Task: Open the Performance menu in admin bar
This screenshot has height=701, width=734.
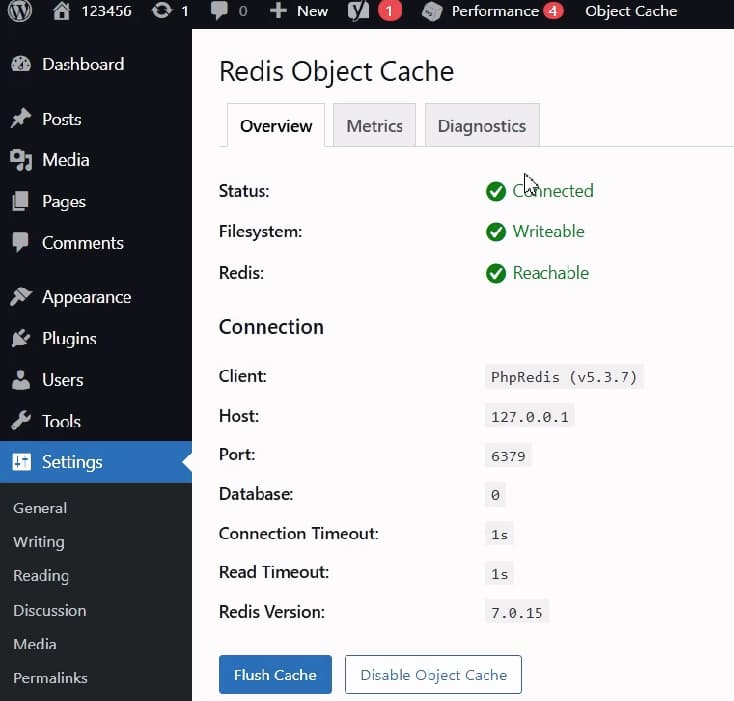Action: pos(495,11)
